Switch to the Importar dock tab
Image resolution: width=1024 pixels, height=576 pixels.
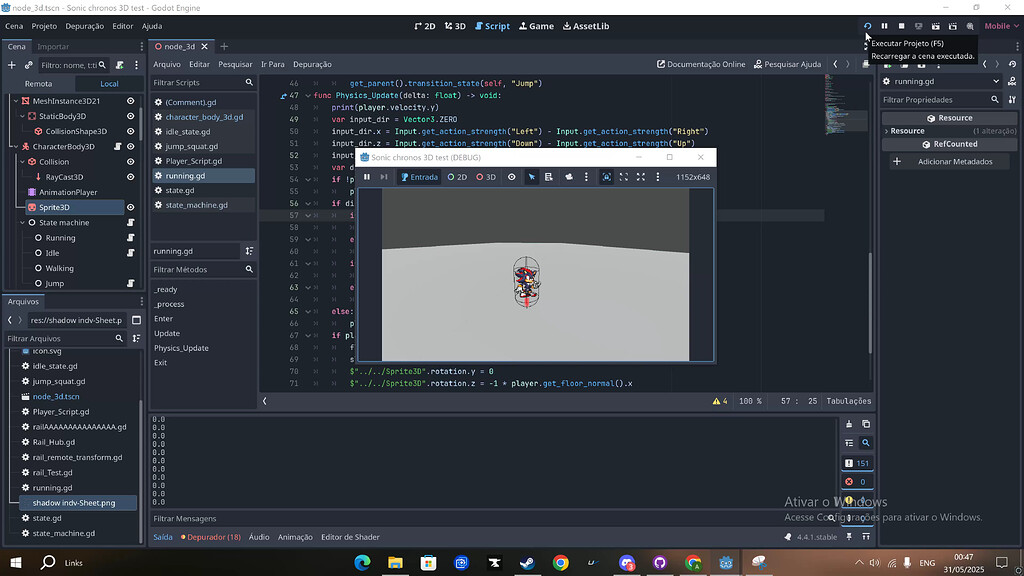(53, 46)
